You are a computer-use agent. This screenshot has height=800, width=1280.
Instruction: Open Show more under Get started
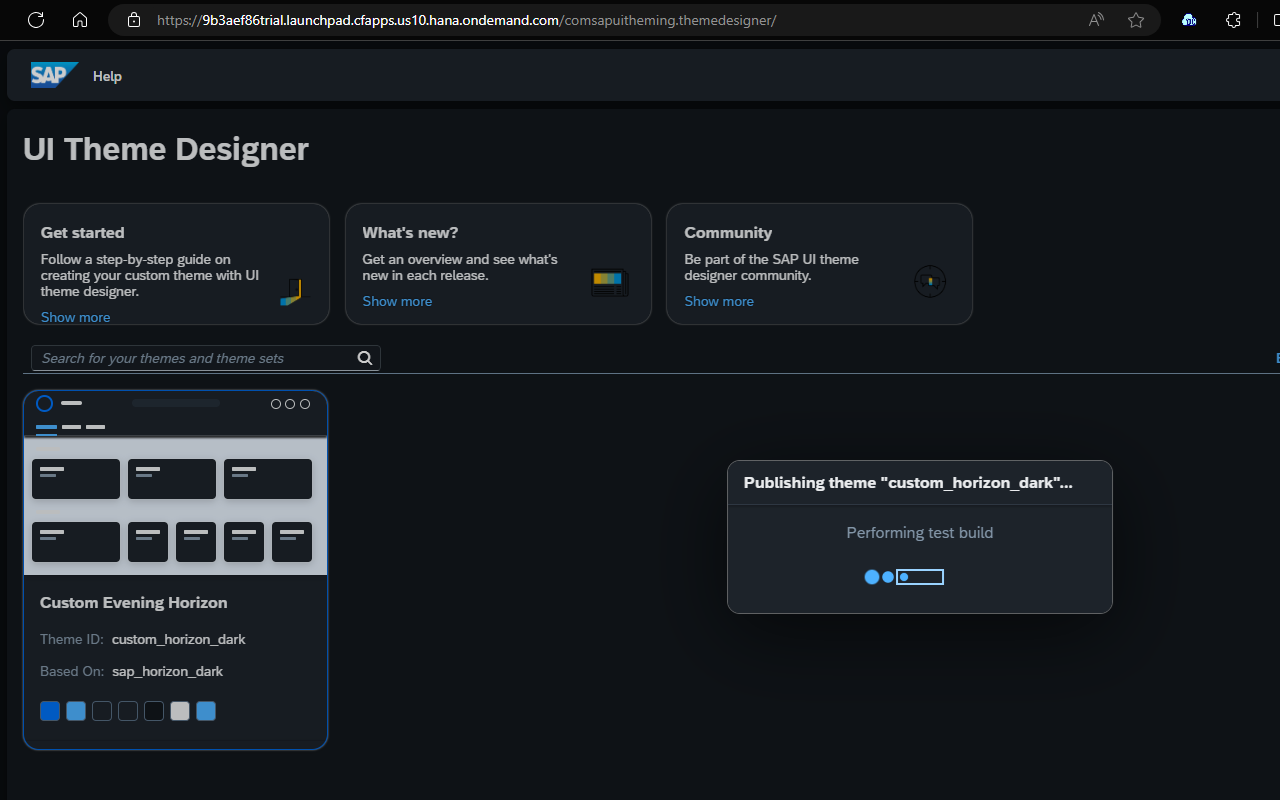click(76, 317)
